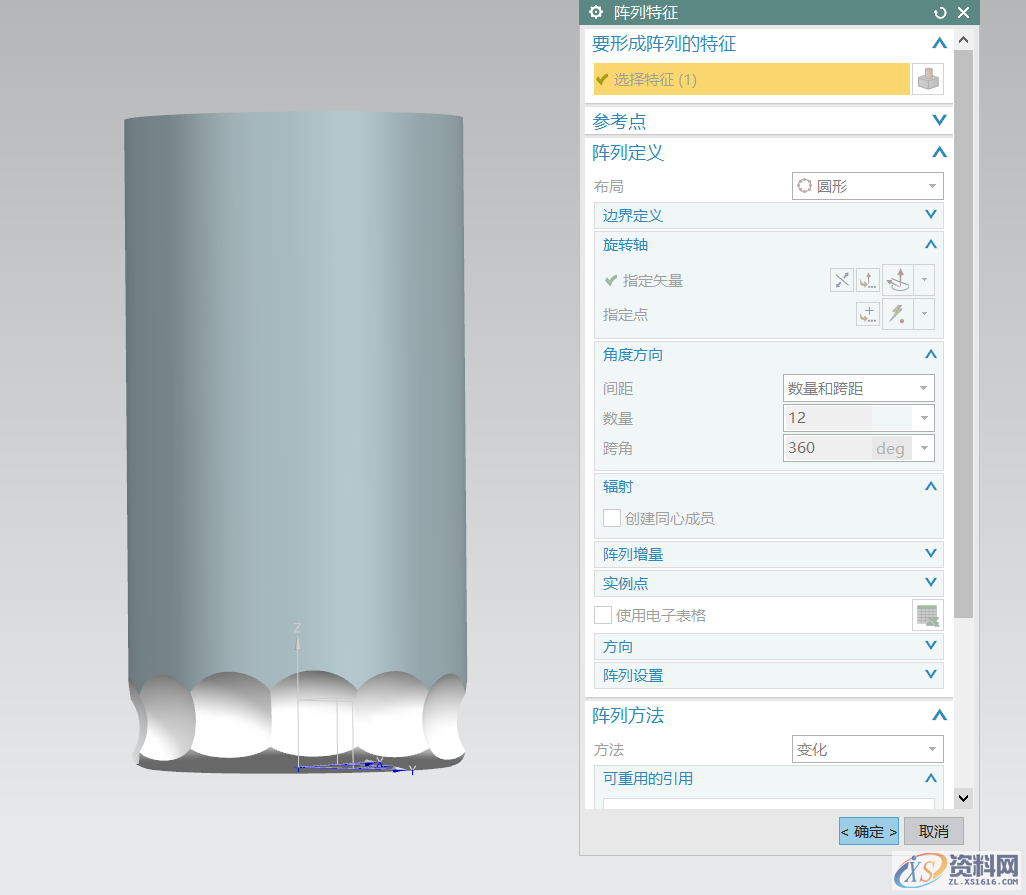Open the vector dialog icon
This screenshot has width=1026, height=895.
[868, 281]
